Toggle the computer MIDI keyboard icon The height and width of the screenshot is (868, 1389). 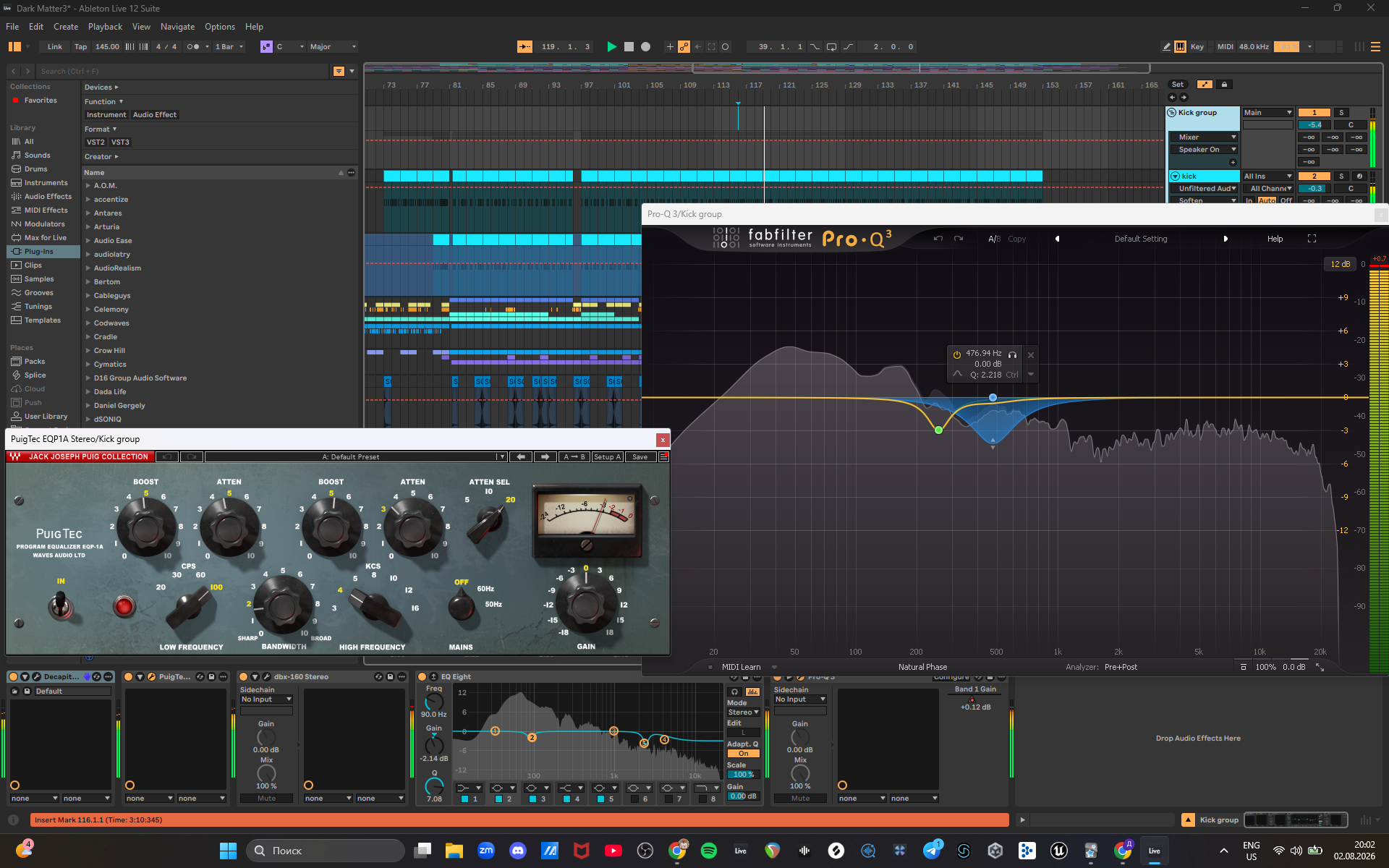coord(1181,47)
